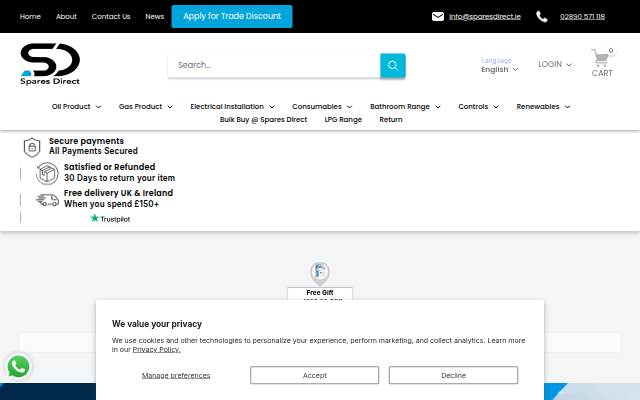Image resolution: width=640 pixels, height=400 pixels.
Task: Click the info@sparesdirect.ie email link
Action: (x=484, y=17)
